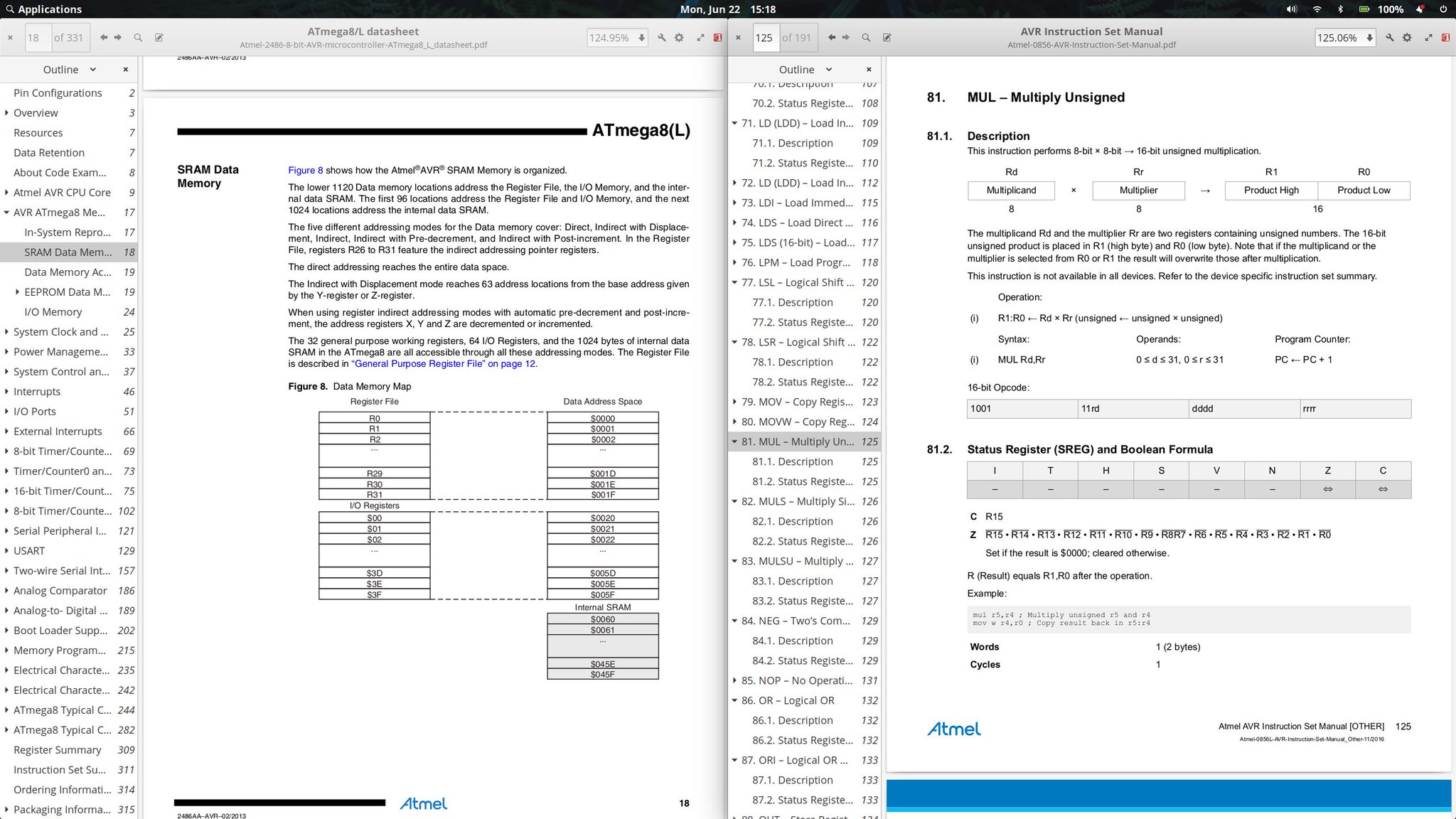Open wrench tools in AVR Instruction Set Manual
The height and width of the screenshot is (819, 1456).
[x=1390, y=38]
